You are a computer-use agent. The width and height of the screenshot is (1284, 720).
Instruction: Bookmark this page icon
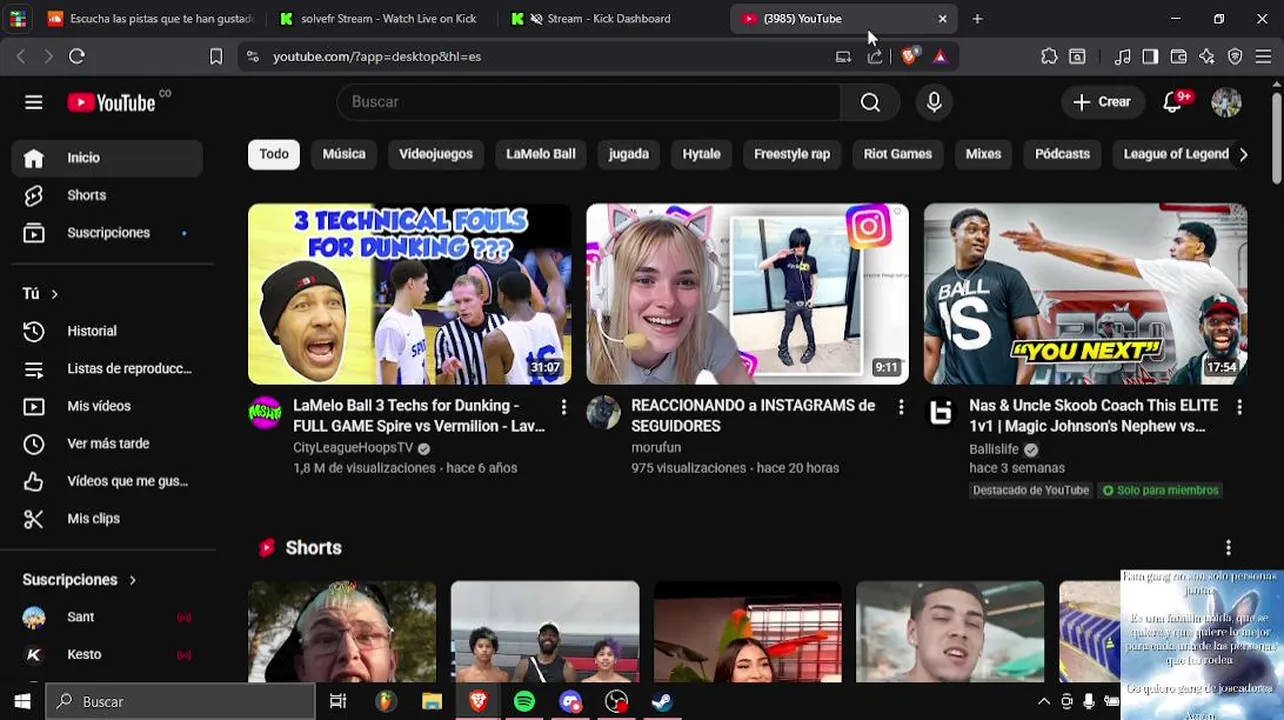pyautogui.click(x=216, y=57)
